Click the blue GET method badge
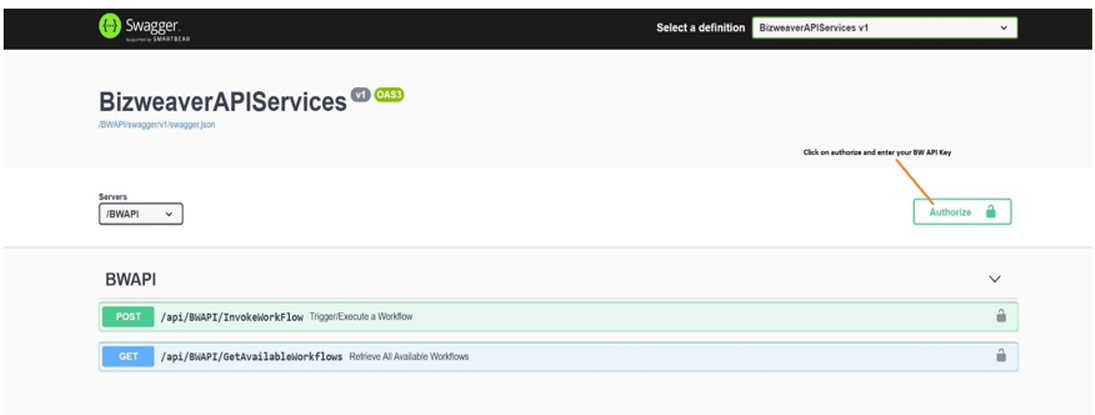Screen dimensions: 1095x415 click(128, 356)
